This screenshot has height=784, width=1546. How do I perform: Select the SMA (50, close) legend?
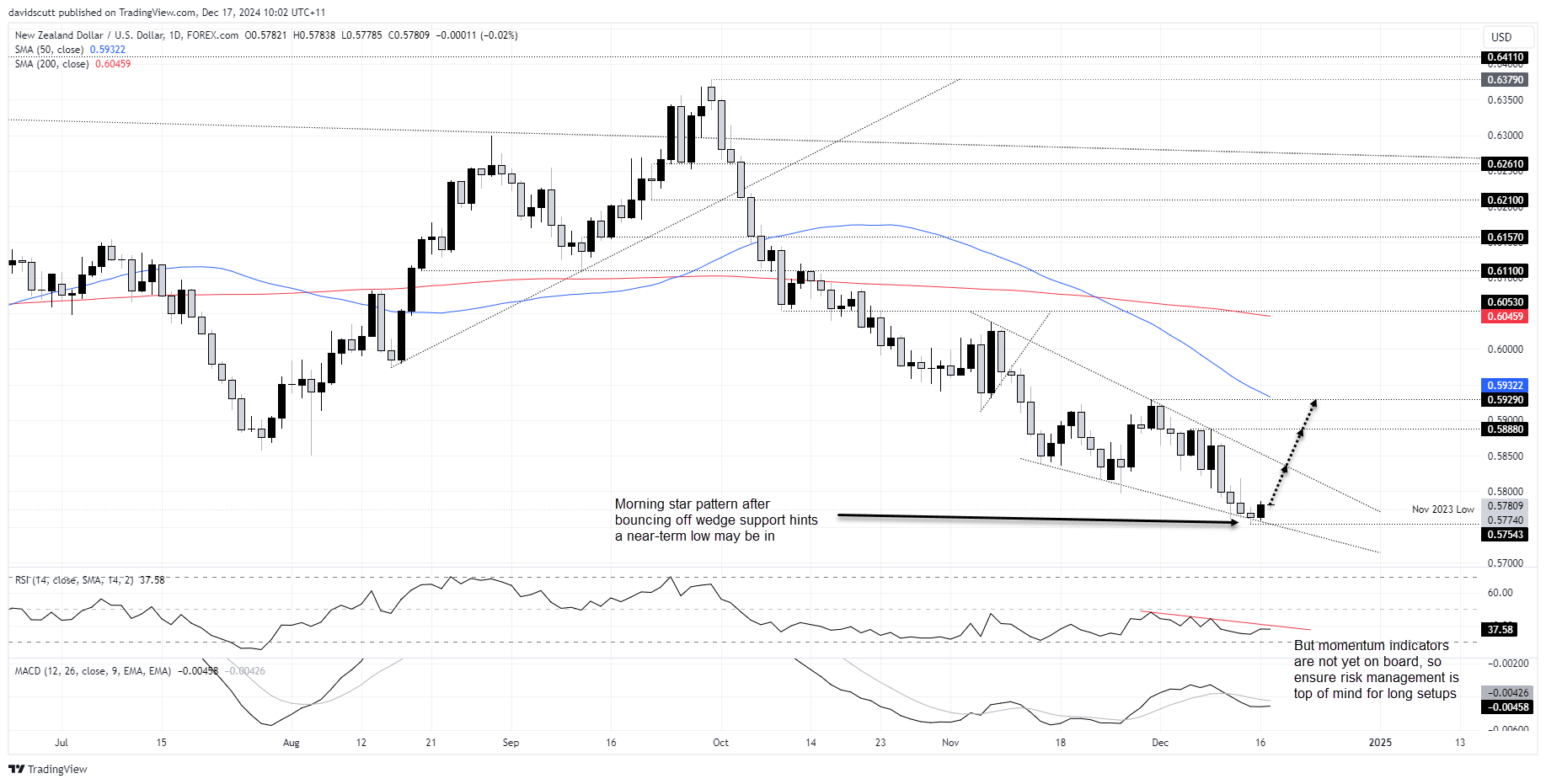(70, 50)
